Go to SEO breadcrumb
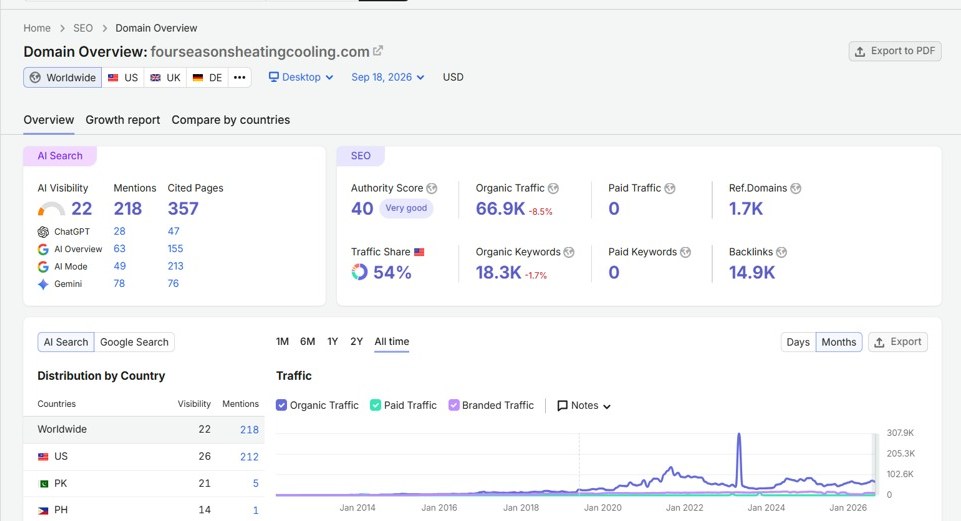 click(x=83, y=28)
